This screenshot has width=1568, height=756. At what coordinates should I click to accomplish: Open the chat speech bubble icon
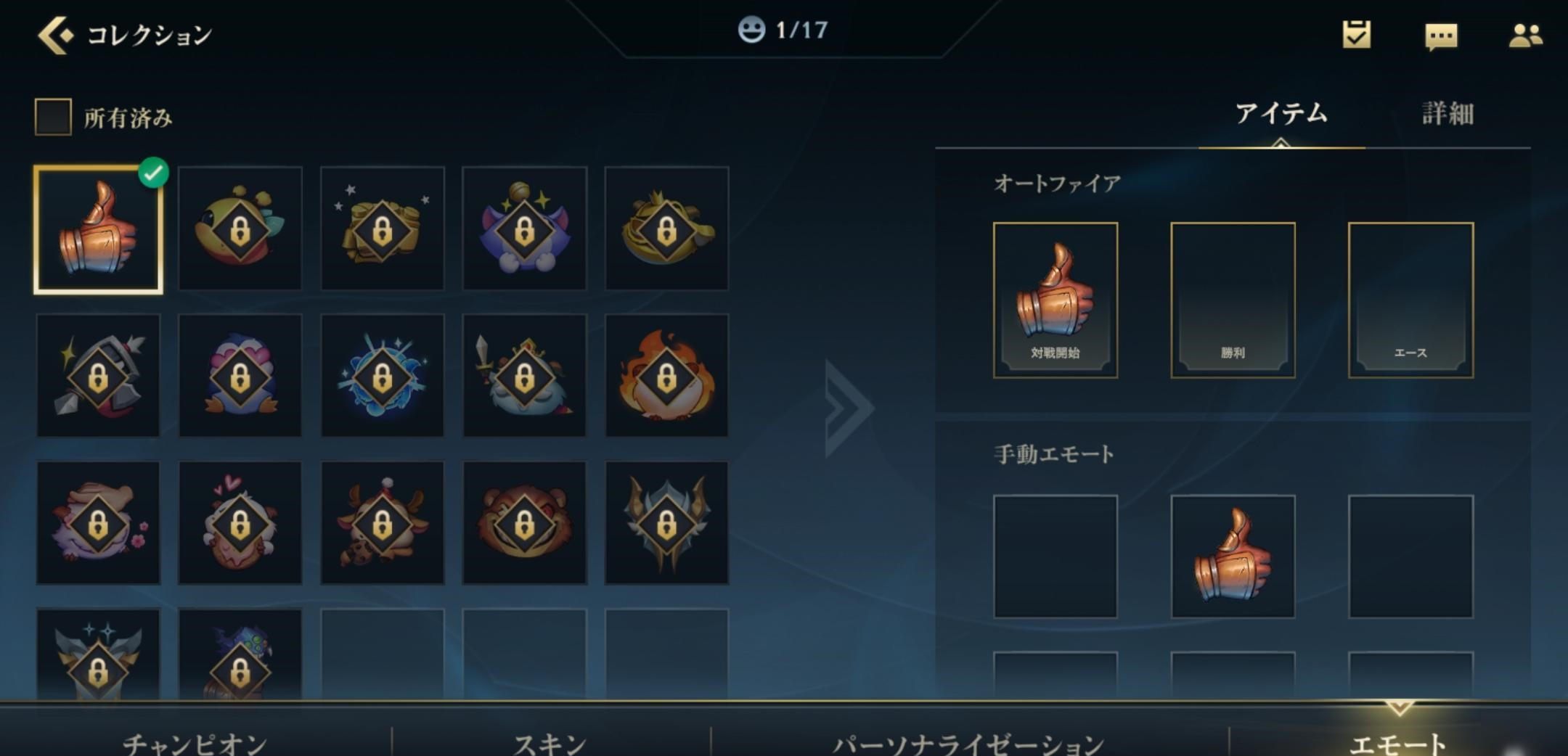point(1441,36)
